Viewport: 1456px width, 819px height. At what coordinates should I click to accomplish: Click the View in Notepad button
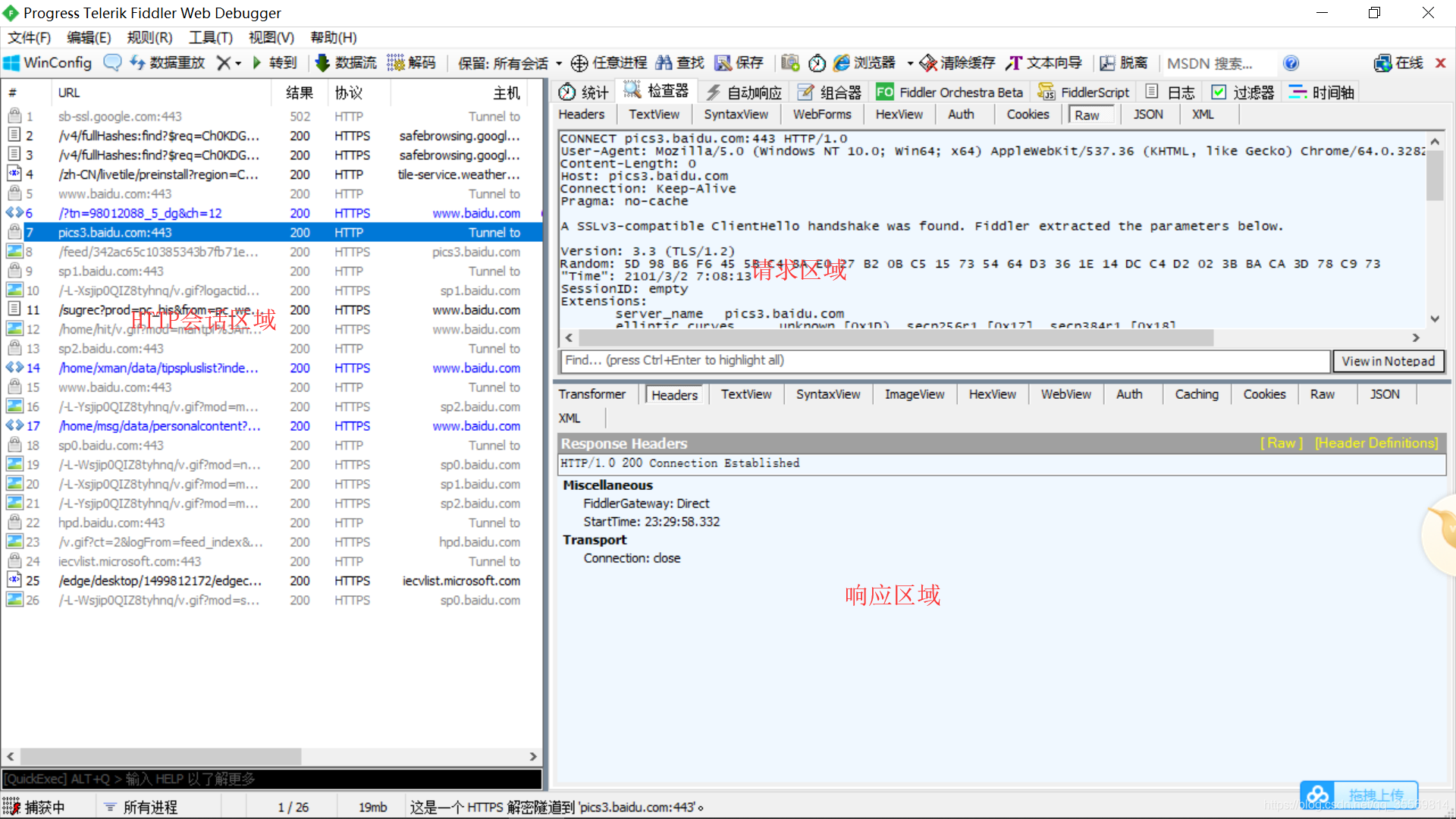1389,361
